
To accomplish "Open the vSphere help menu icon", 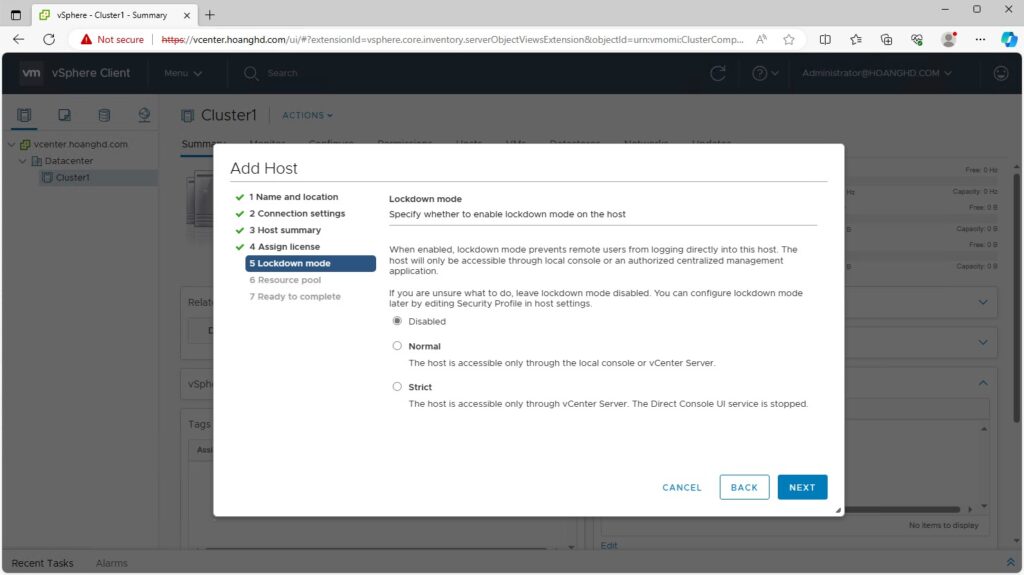I will (x=759, y=73).
